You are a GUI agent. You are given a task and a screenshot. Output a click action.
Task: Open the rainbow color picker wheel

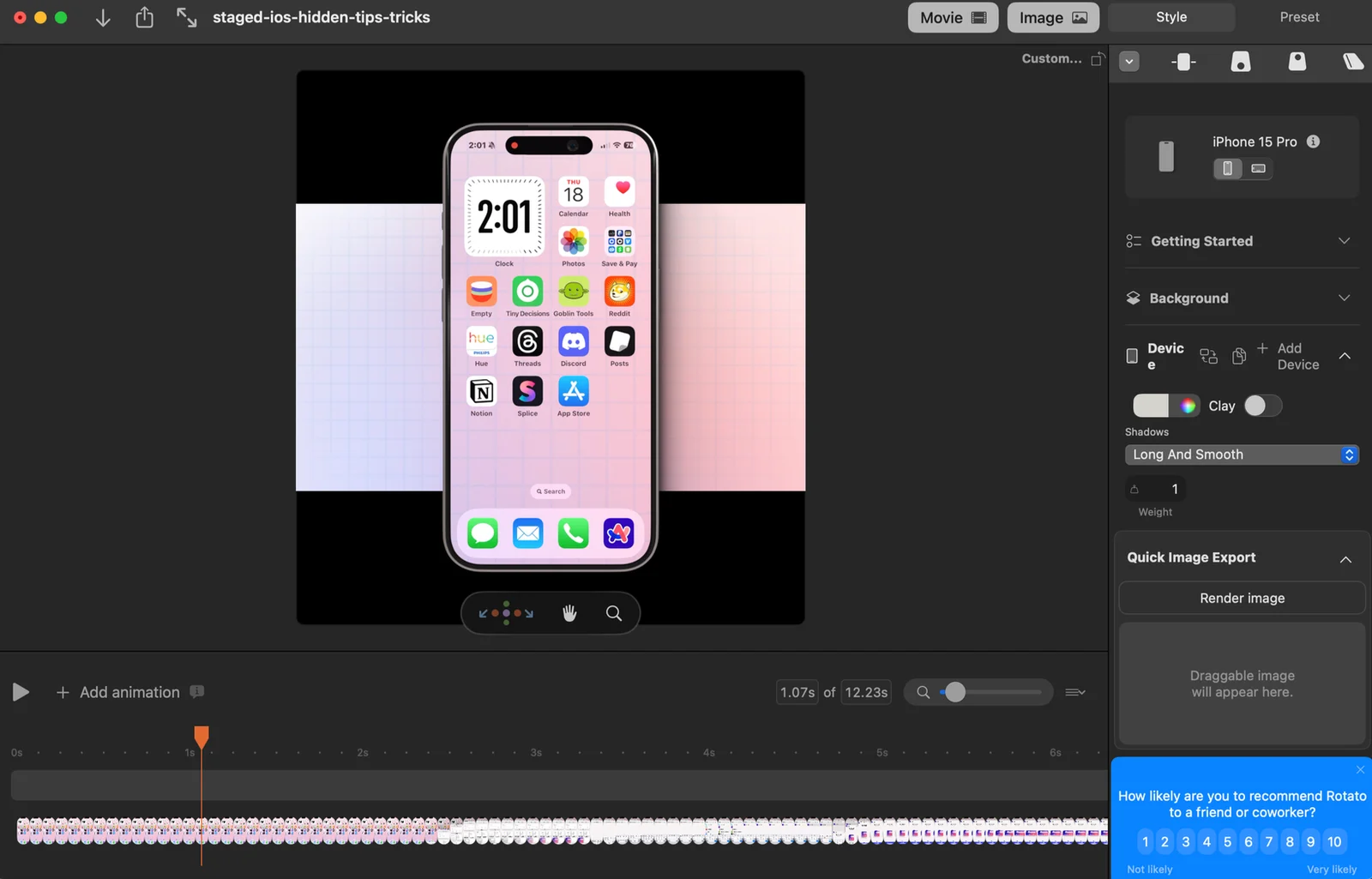coord(1188,406)
